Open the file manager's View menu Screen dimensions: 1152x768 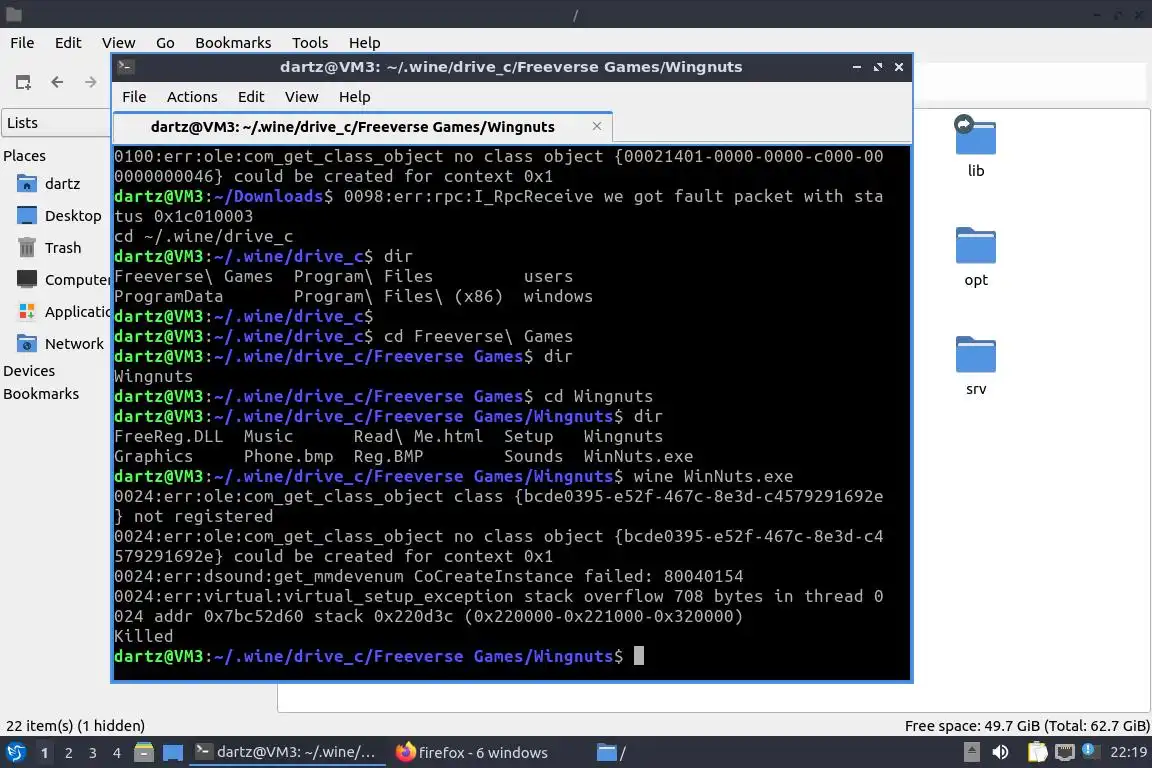tap(118, 43)
